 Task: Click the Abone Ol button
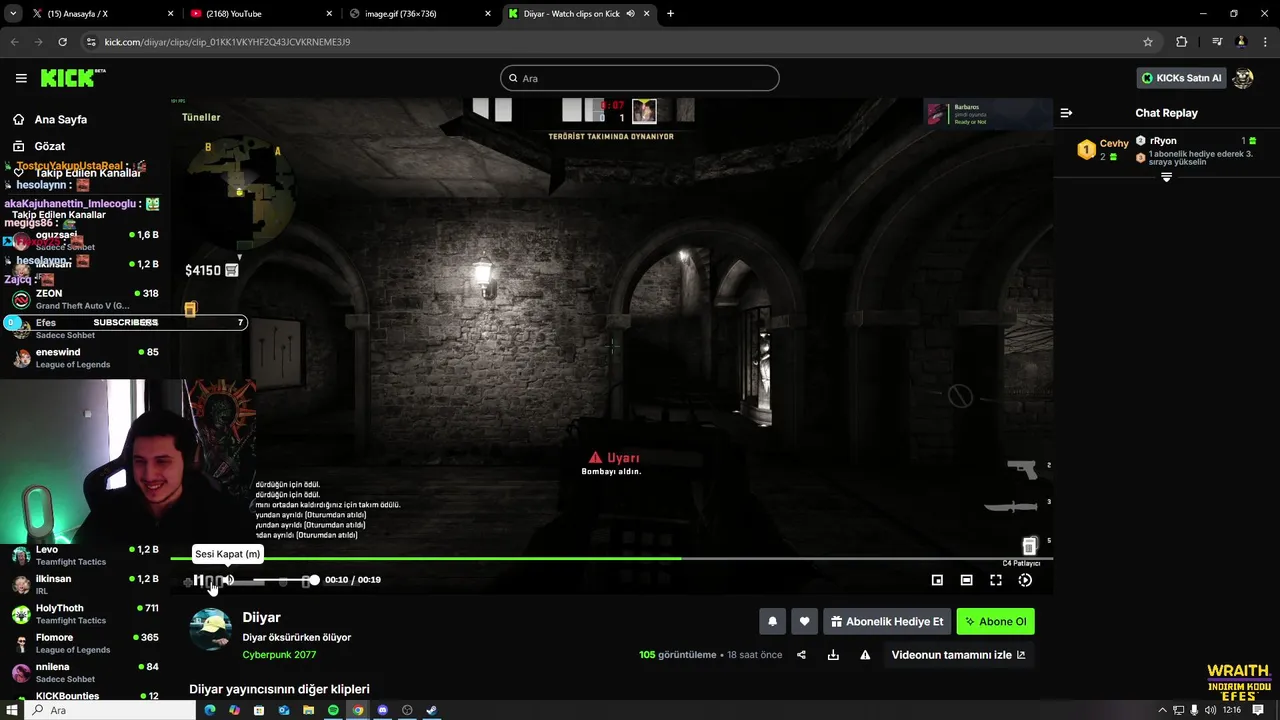pos(995,621)
